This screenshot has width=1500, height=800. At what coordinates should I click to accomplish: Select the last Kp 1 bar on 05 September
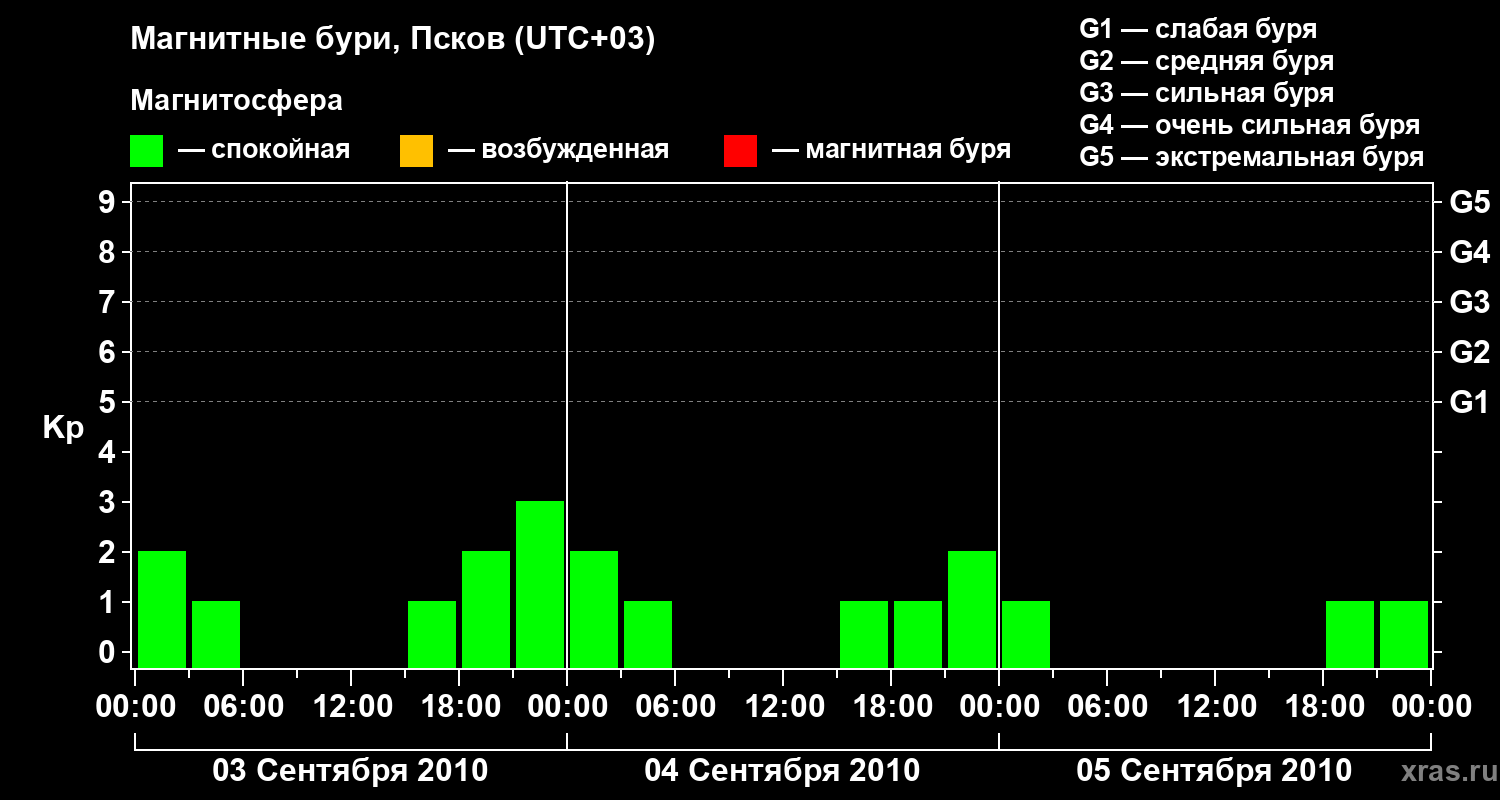point(1404,634)
